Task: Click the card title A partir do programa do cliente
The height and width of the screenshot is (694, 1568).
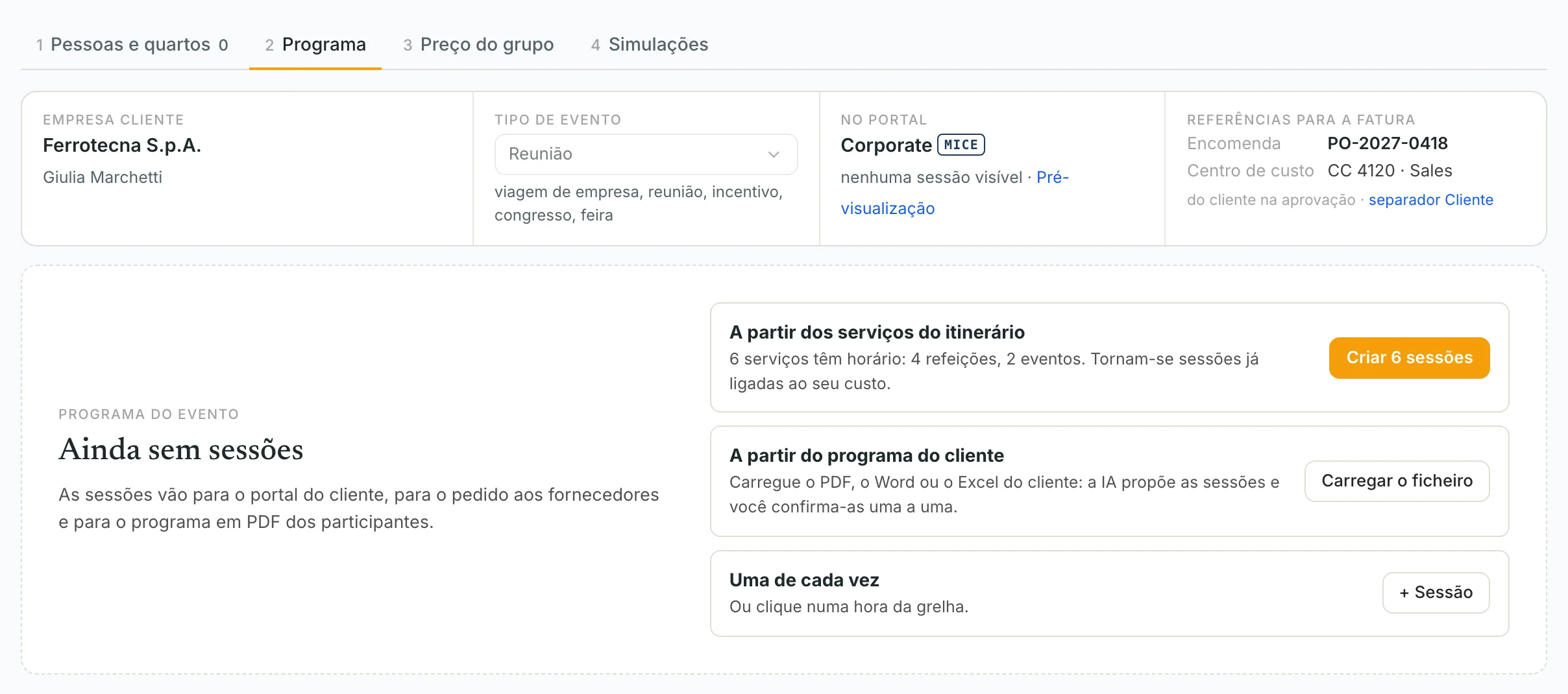Action: (x=866, y=455)
